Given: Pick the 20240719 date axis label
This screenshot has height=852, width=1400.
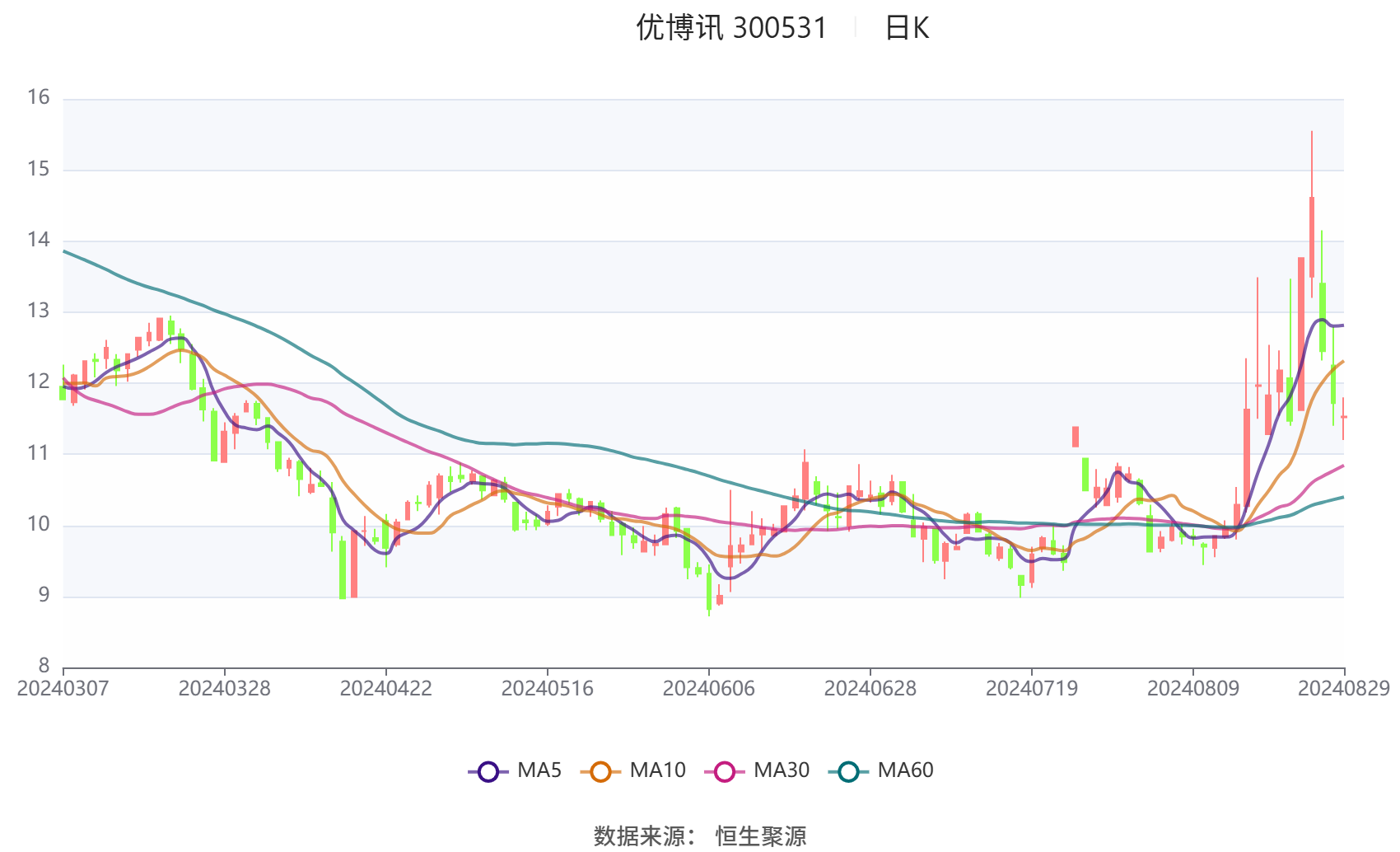Looking at the screenshot, I should click(1031, 689).
